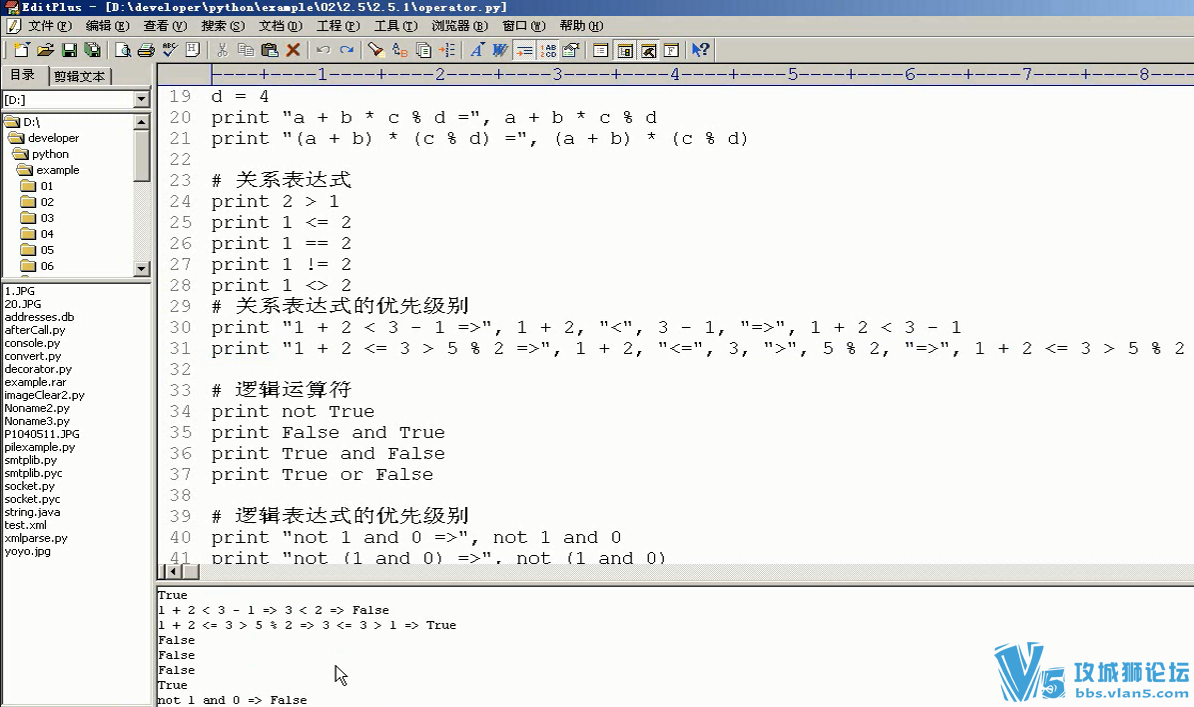Open the 工具(T) menu
This screenshot has height=707, width=1194.
pyautogui.click(x=395, y=26)
